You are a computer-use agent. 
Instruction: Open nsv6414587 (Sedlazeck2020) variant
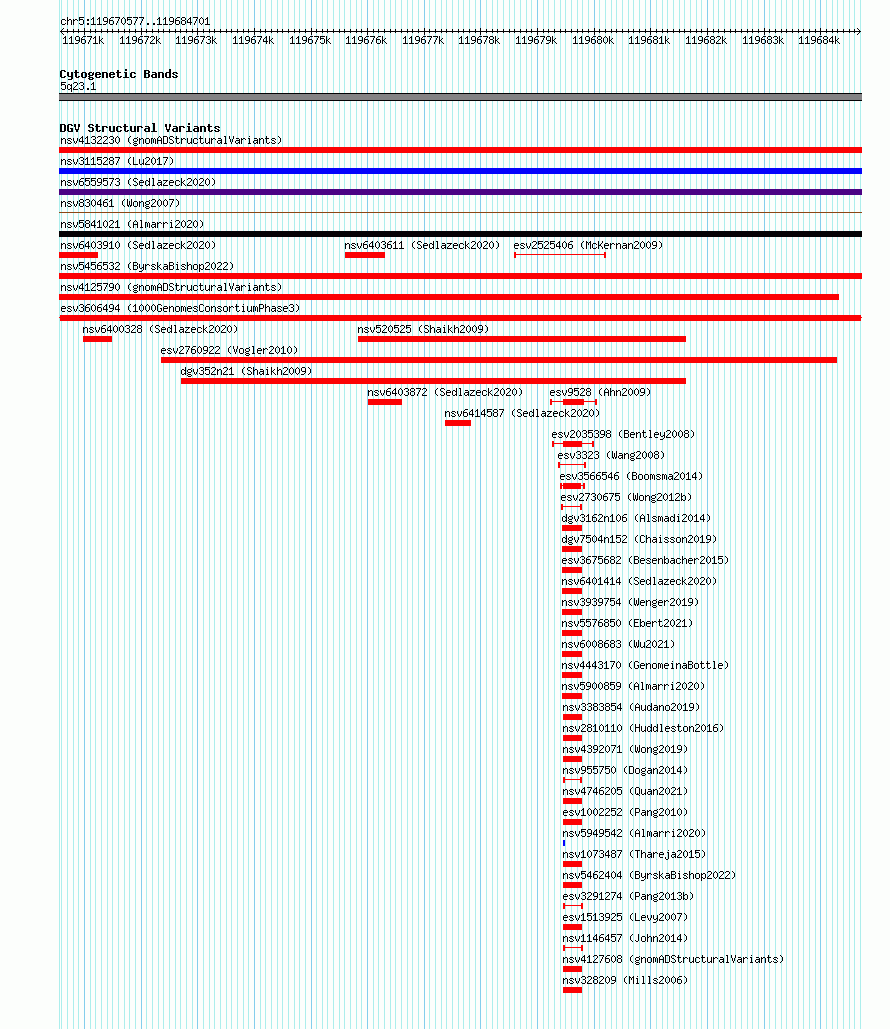(x=522, y=413)
